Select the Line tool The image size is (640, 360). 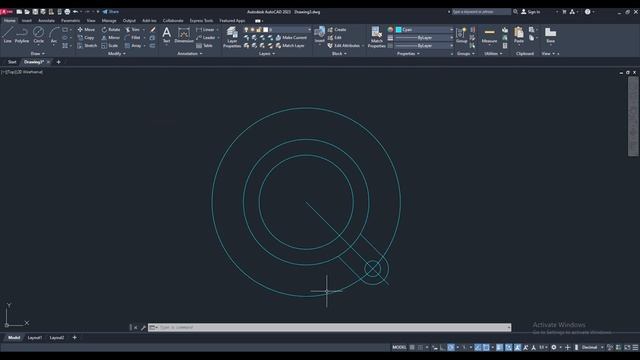coord(7,35)
